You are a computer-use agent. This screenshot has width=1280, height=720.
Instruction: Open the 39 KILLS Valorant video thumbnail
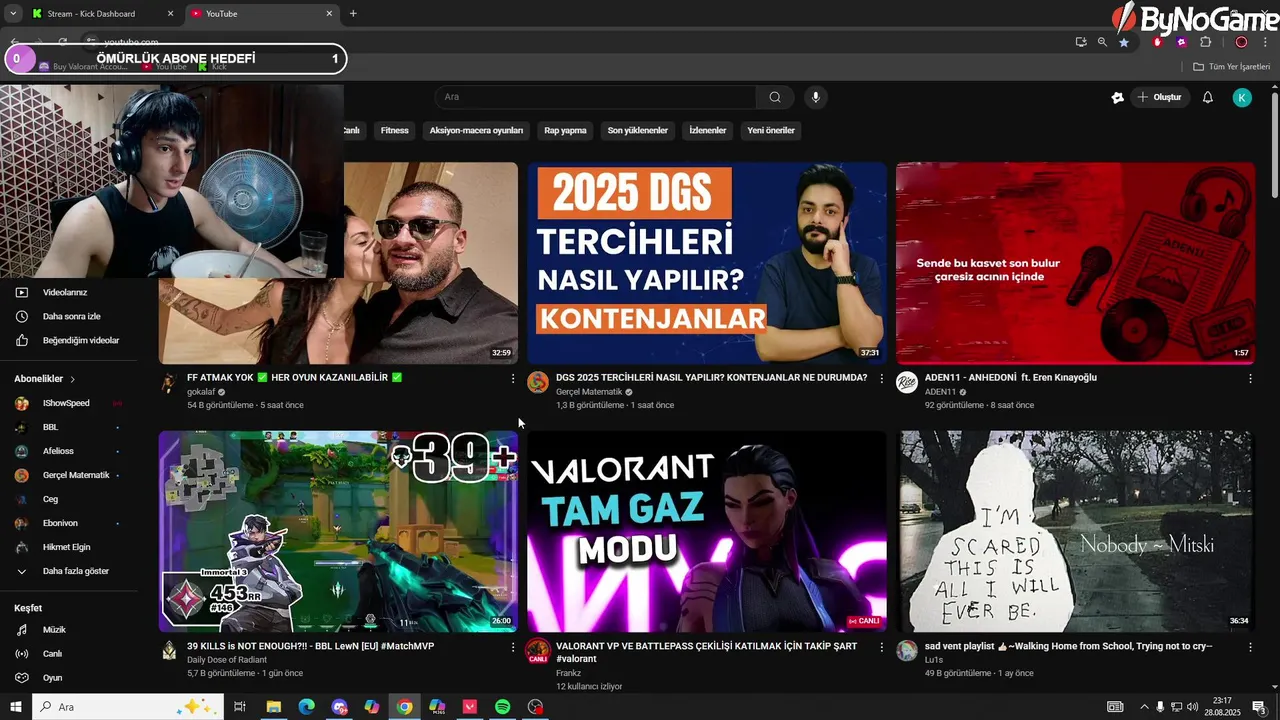click(338, 531)
